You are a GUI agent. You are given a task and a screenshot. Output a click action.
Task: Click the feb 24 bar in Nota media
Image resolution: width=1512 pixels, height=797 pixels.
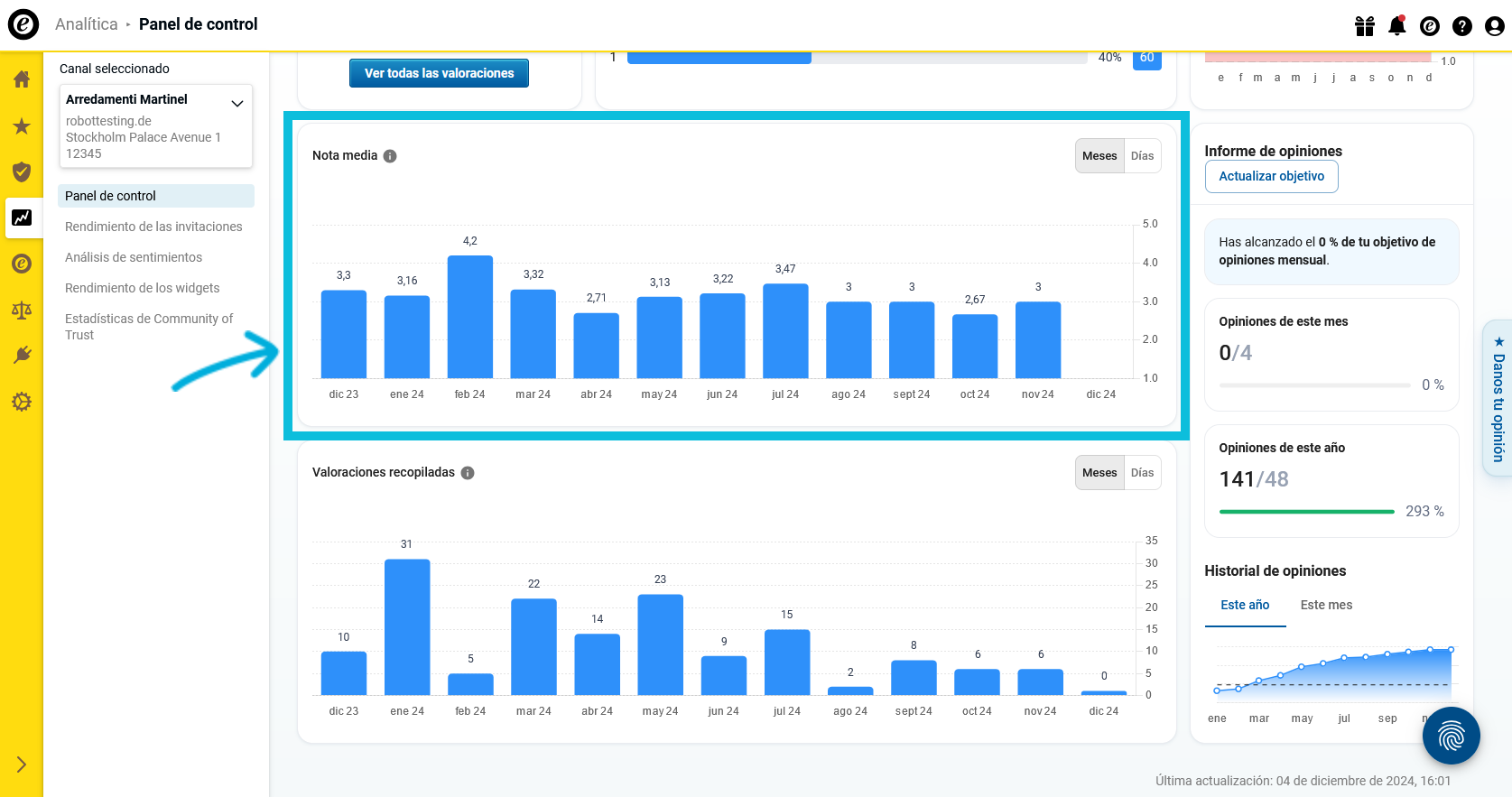[x=470, y=317]
